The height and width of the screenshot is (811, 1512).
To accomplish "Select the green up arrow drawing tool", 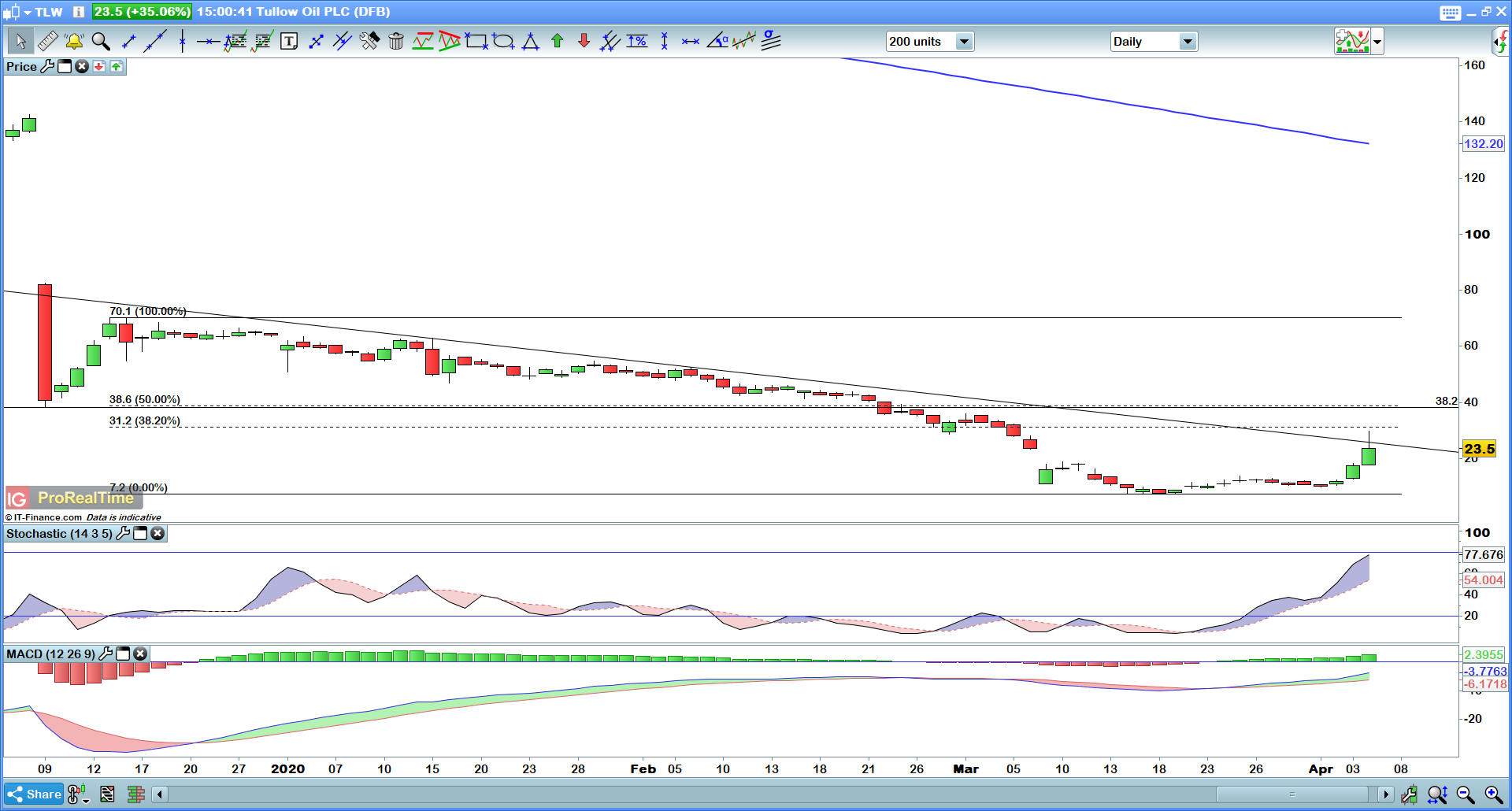I will pos(558,41).
